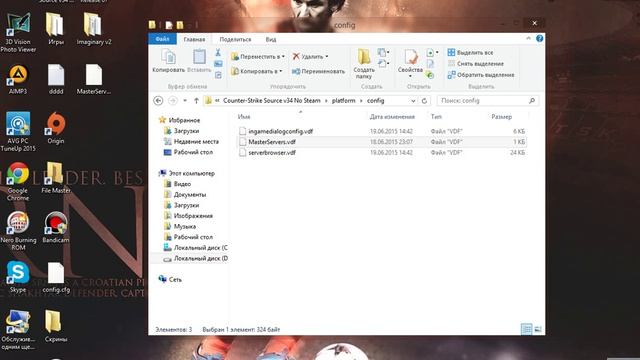Click the copy path icon in clipboard group
This screenshot has width=640, height=360.
(218, 64)
